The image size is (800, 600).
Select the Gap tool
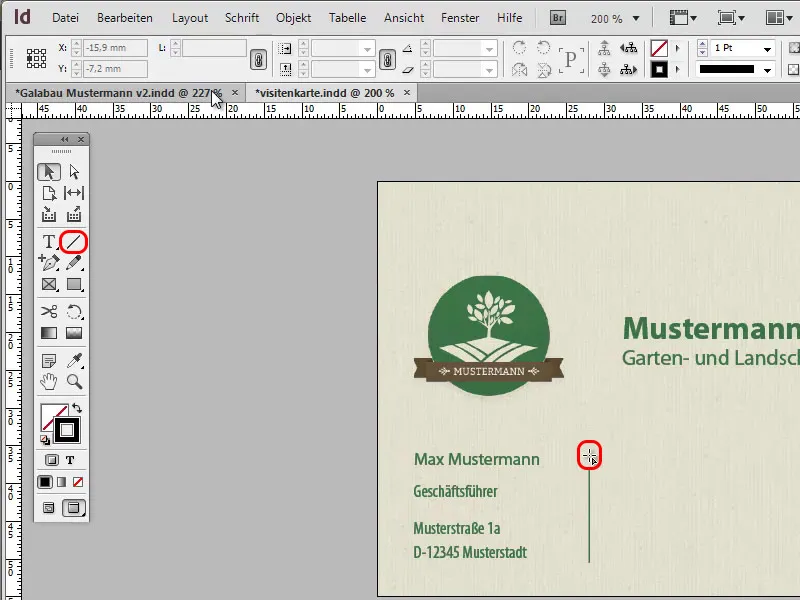click(x=74, y=193)
